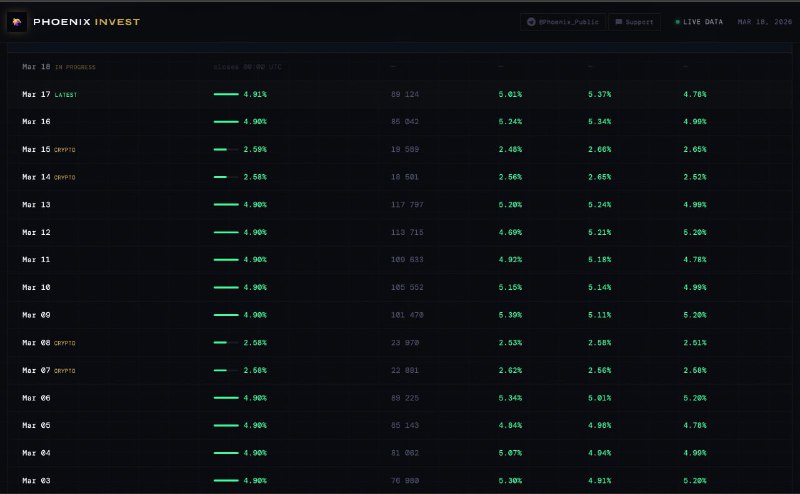Click the 4.94% cell in Mar 04 row
Image resolution: width=800 pixels, height=494 pixels.
pos(599,453)
